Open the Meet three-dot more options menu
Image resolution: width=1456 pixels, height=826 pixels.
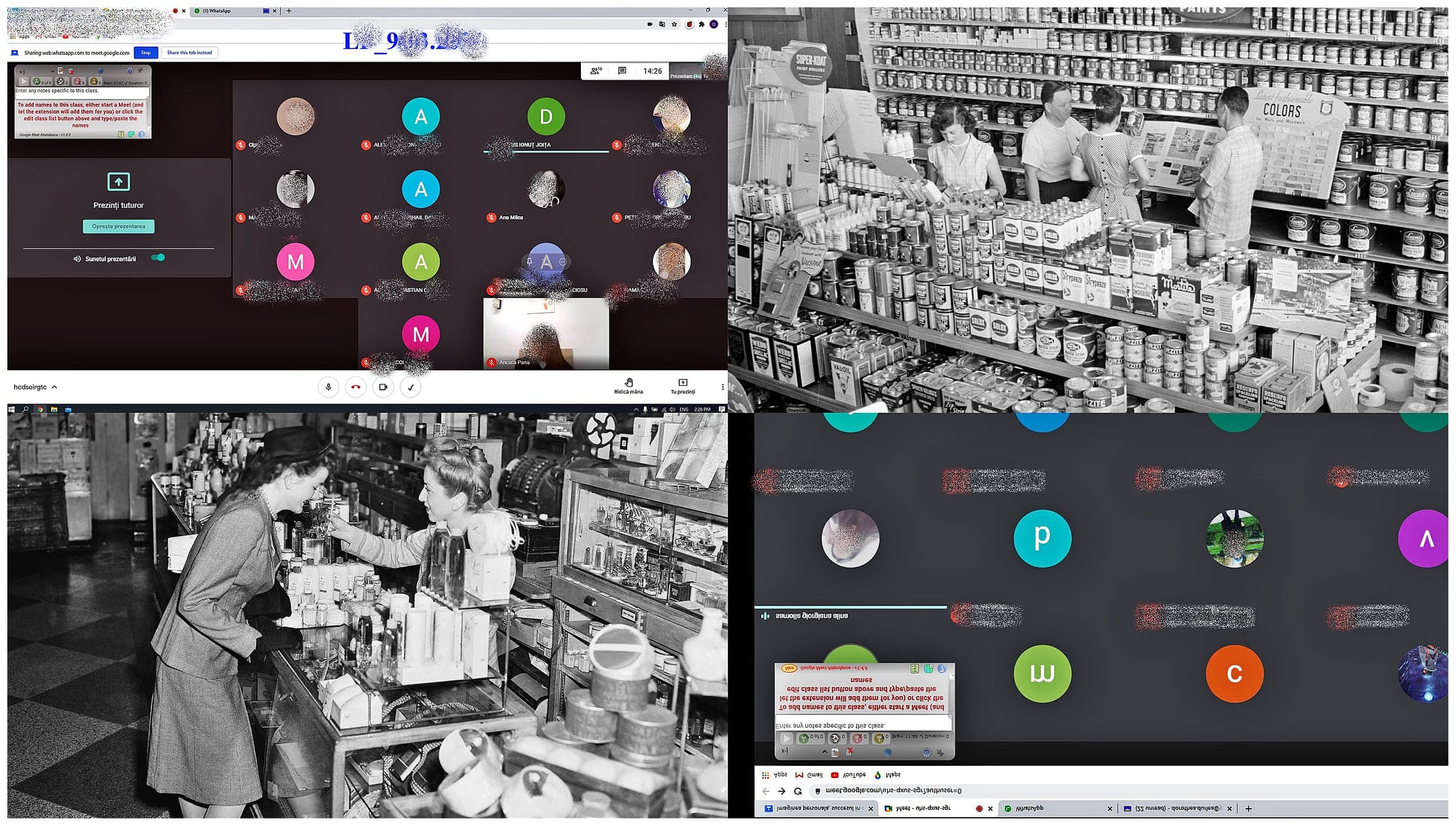pyautogui.click(x=723, y=387)
